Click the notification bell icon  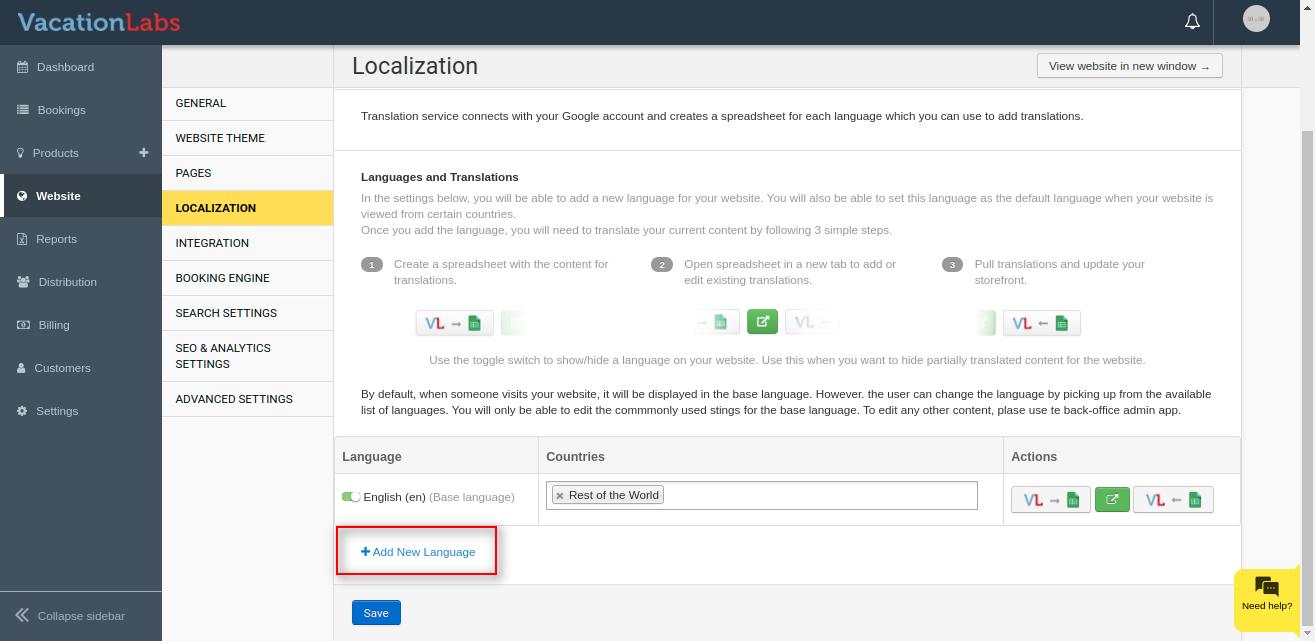click(1192, 21)
